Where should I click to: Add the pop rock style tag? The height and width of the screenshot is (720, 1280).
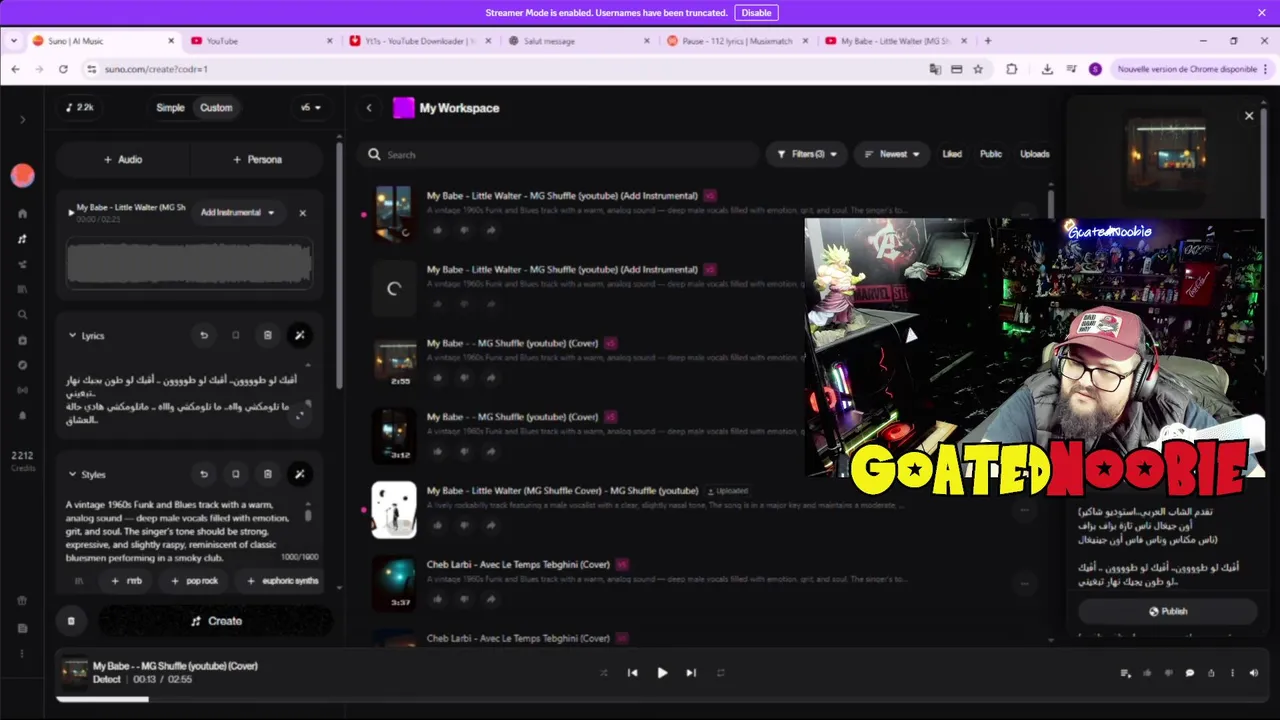(x=195, y=581)
